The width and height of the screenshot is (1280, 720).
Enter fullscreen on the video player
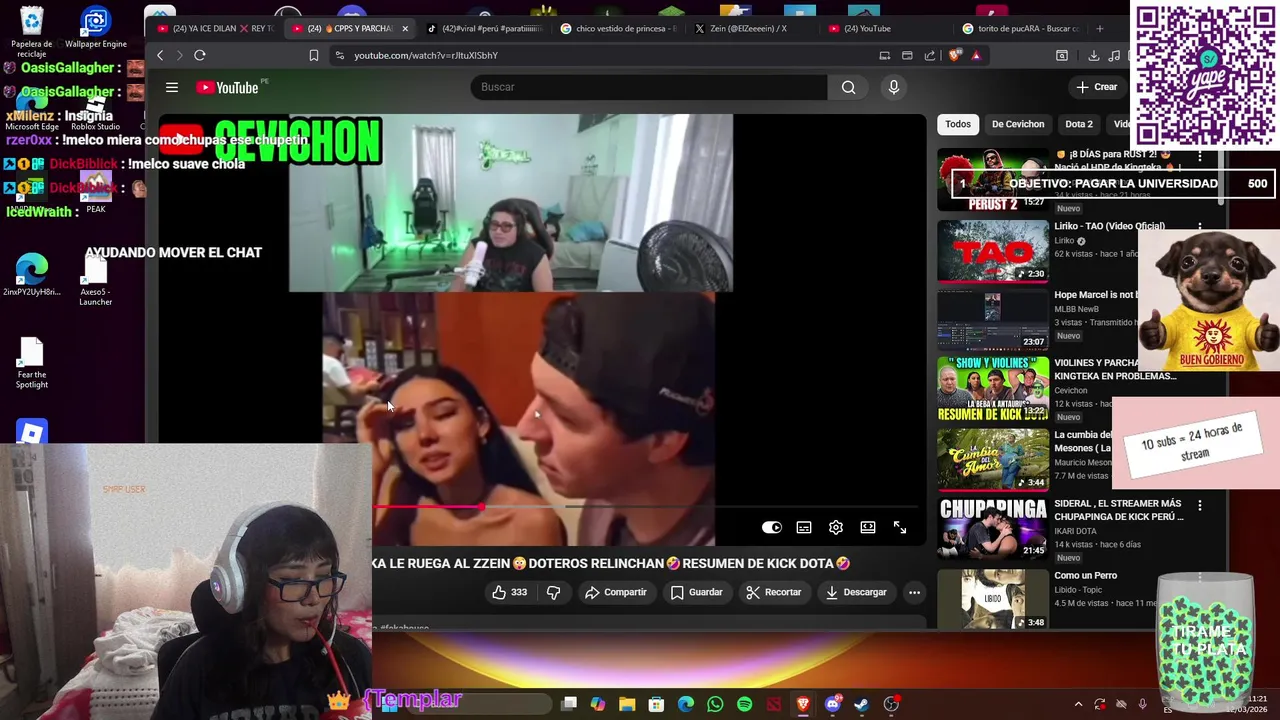point(900,528)
